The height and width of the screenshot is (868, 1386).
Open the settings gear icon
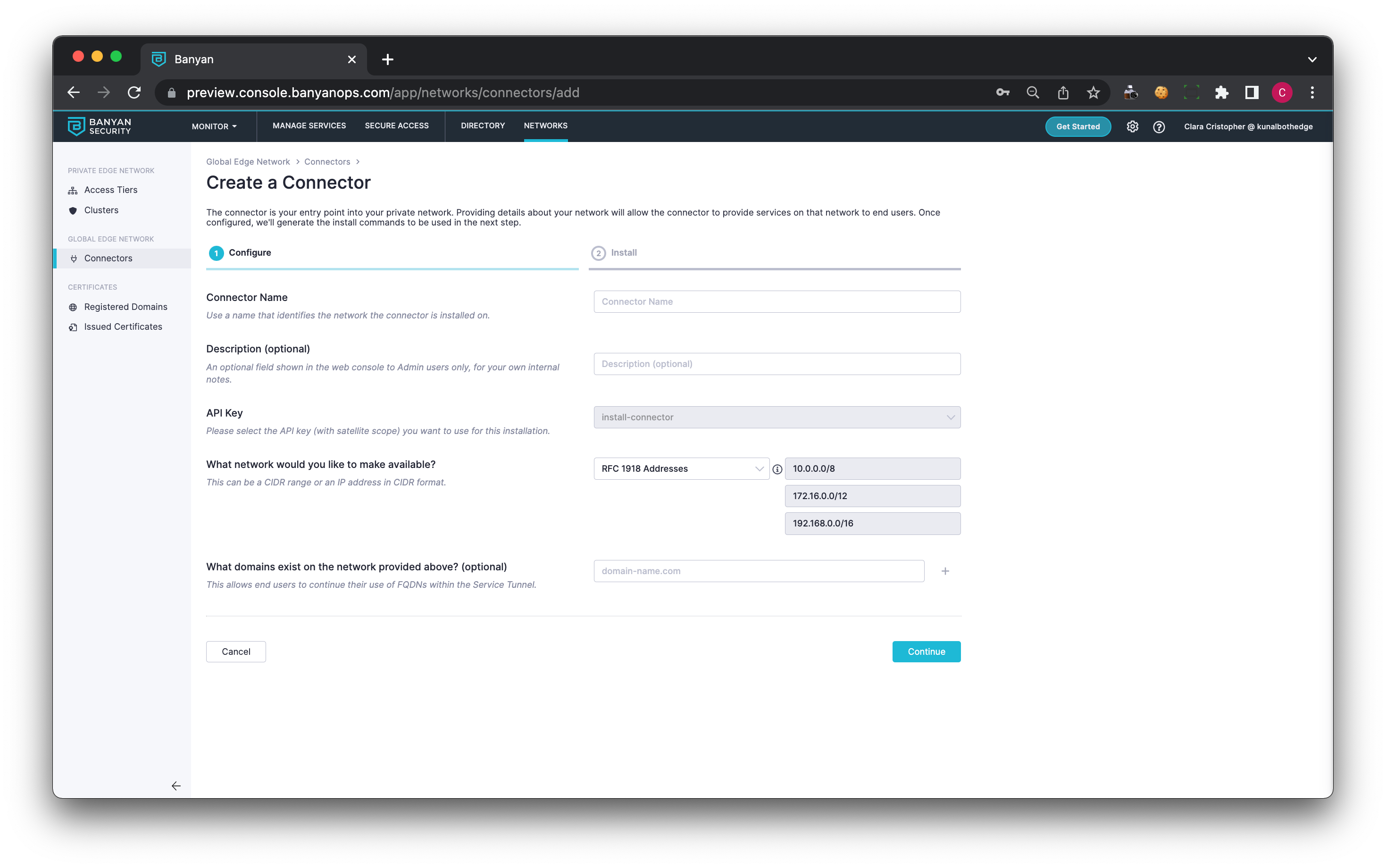(1132, 126)
